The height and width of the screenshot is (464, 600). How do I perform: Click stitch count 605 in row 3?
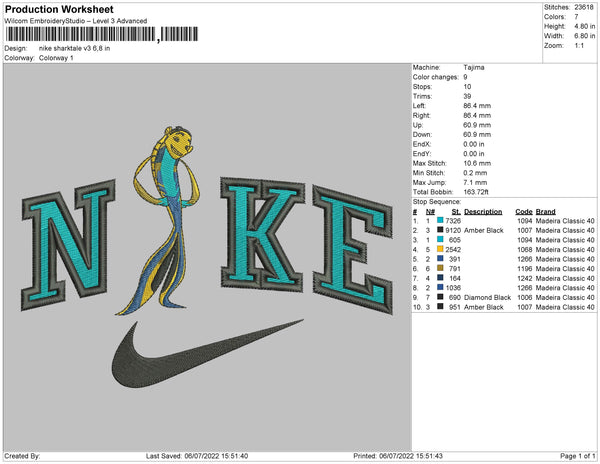[455, 240]
